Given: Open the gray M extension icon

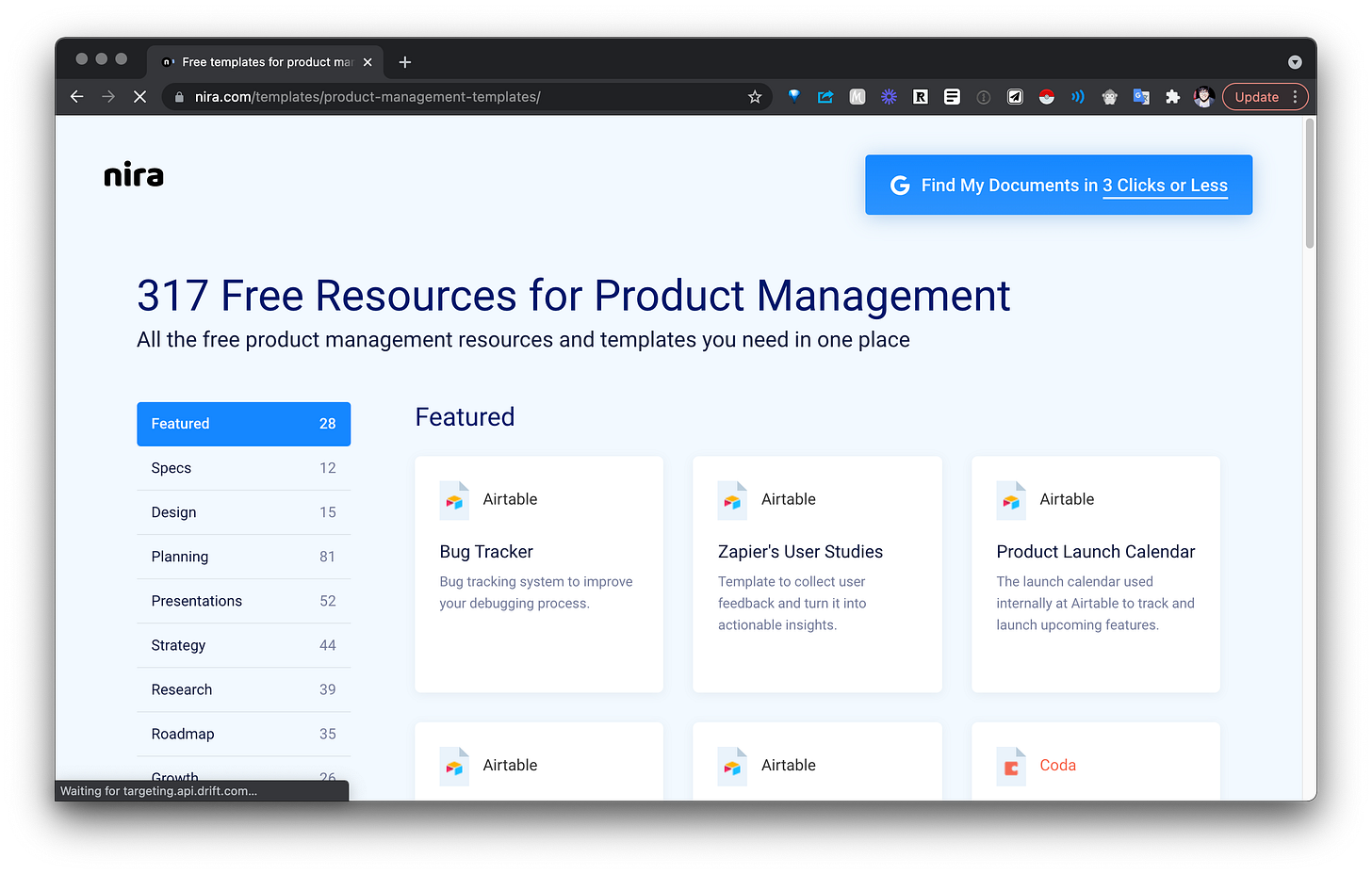Looking at the screenshot, I should 857,96.
